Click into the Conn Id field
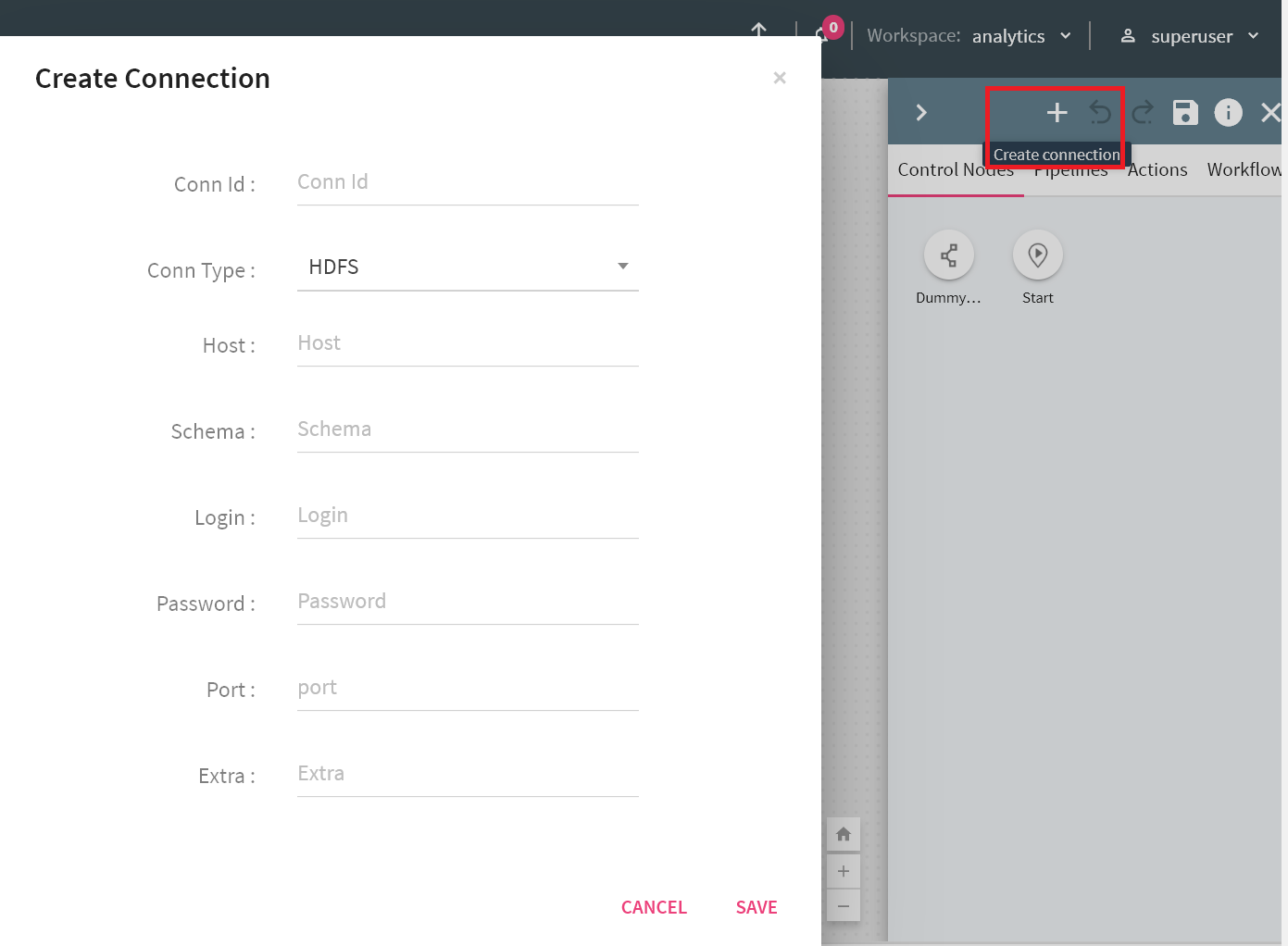This screenshot has height=946, width=1288. point(468,182)
